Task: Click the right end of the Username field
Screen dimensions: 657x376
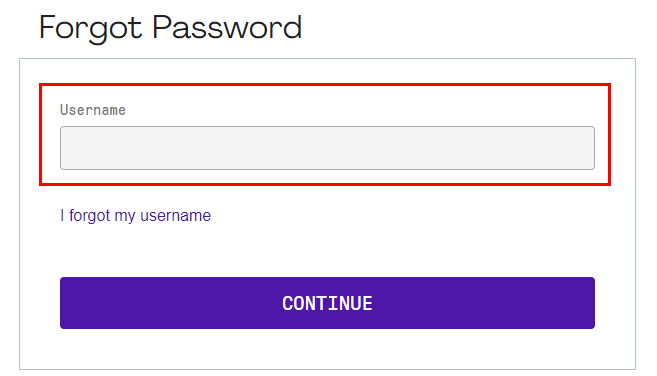Action: coord(587,148)
